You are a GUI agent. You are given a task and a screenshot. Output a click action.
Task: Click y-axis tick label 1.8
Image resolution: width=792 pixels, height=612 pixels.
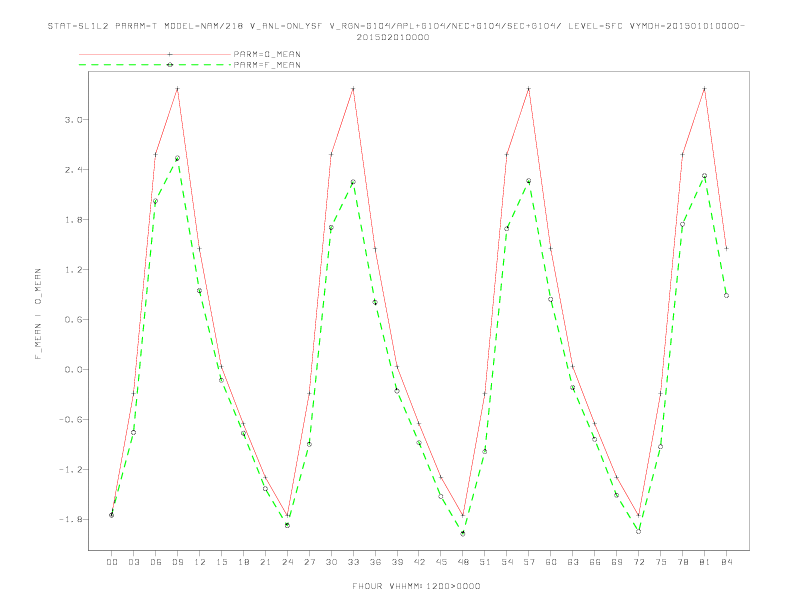(x=73, y=220)
